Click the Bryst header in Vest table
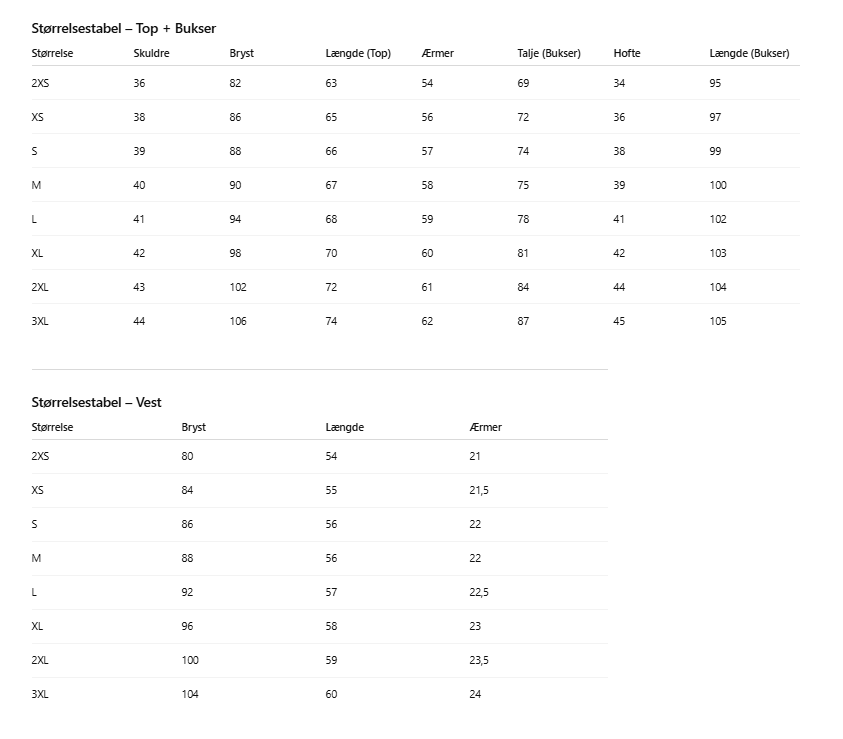The image size is (843, 739). point(194,428)
